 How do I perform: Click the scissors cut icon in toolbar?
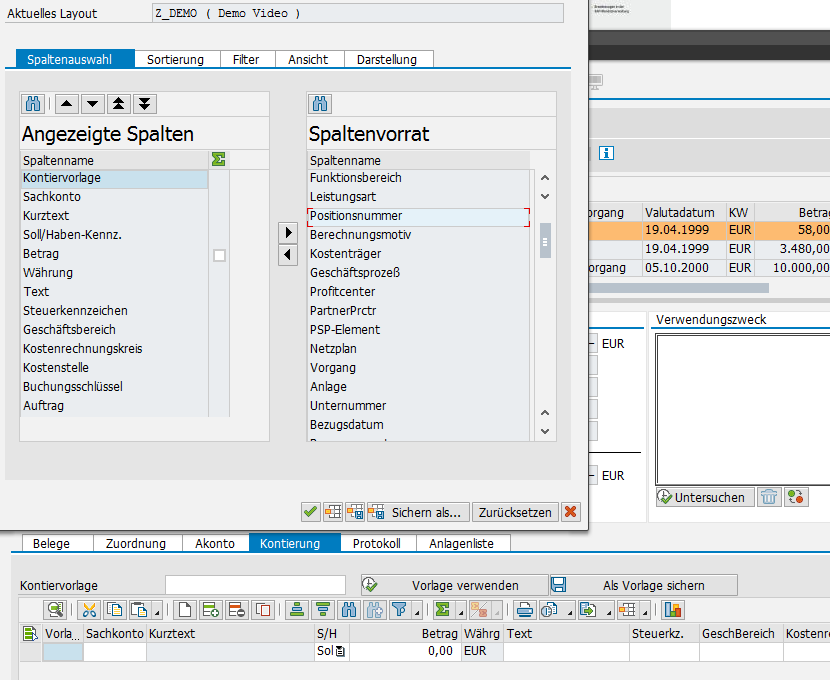(89, 609)
